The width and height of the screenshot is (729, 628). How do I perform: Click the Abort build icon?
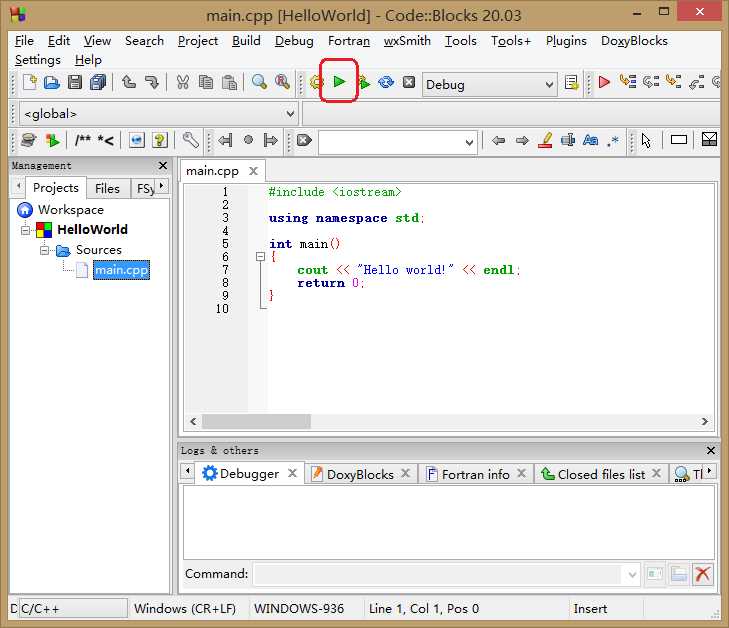click(x=409, y=82)
